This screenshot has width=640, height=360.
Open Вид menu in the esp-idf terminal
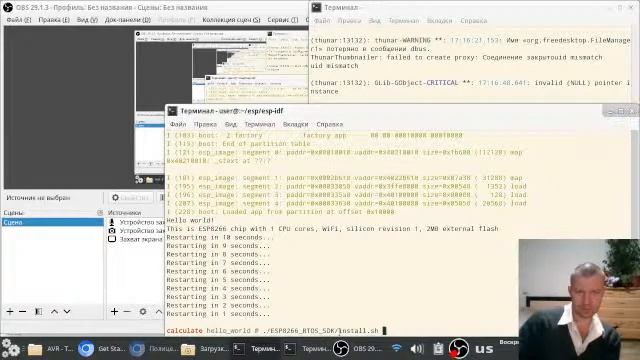tap(231, 124)
